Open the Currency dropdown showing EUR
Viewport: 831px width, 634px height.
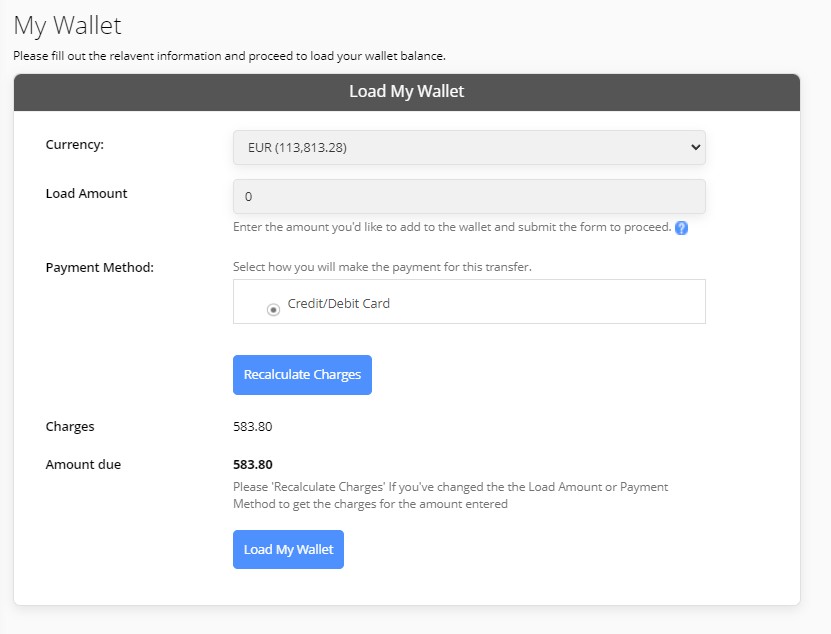pyautogui.click(x=469, y=147)
